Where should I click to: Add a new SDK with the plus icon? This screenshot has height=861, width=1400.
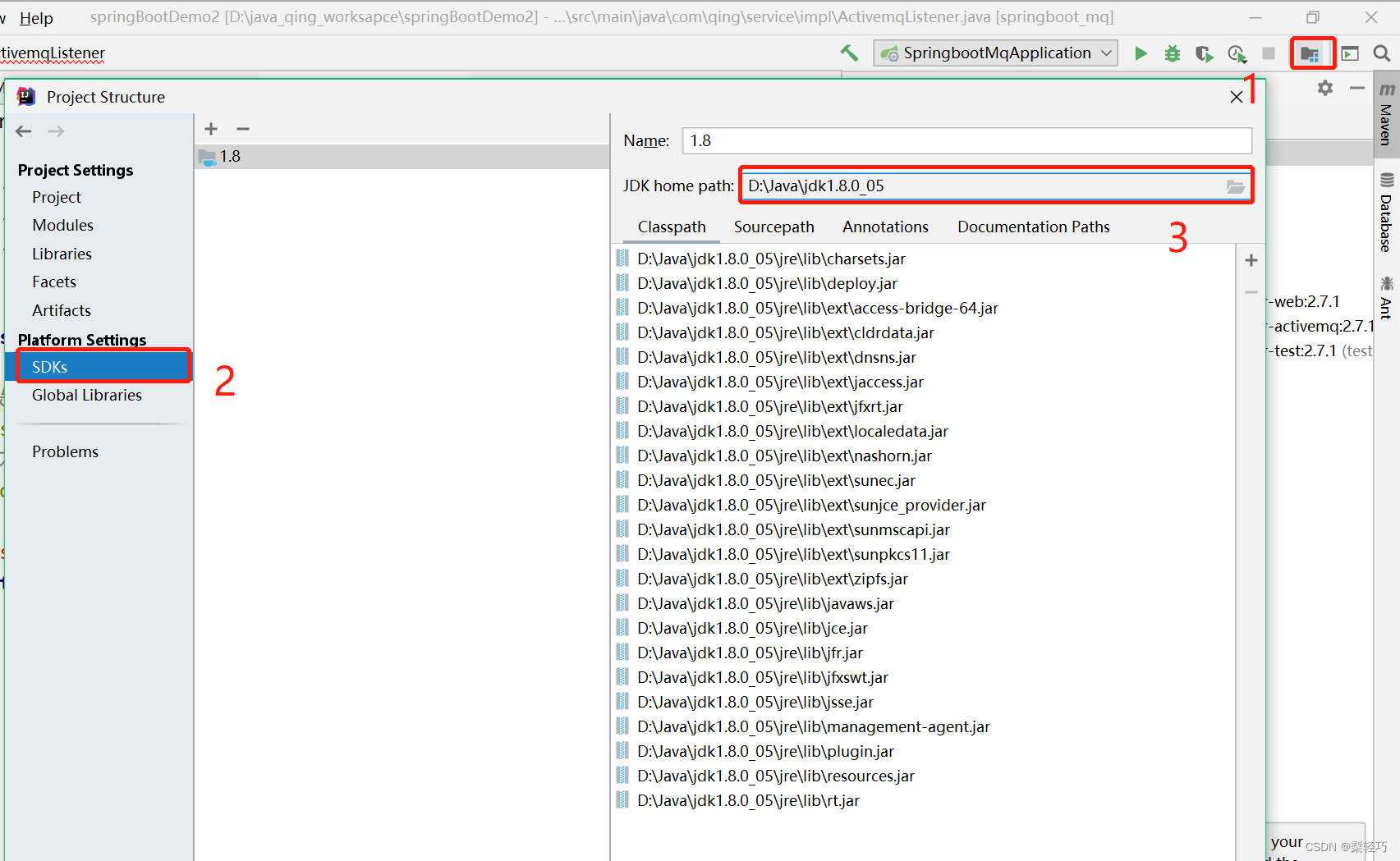211,129
